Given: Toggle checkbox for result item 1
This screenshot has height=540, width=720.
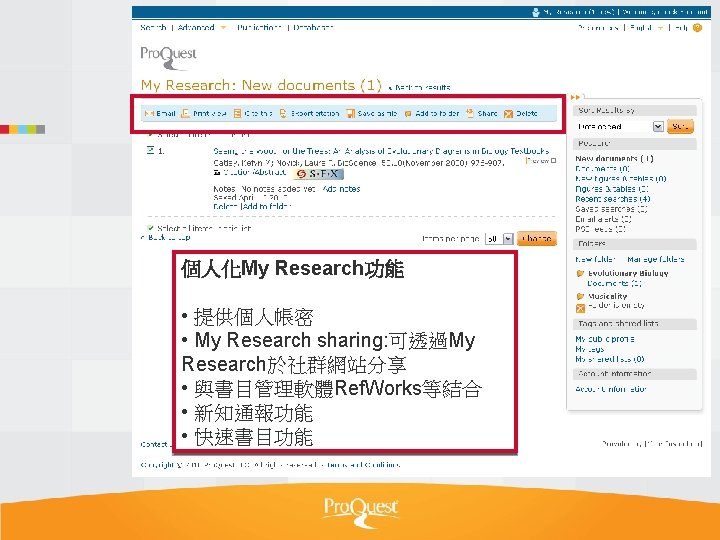Looking at the screenshot, I should [x=150, y=150].
